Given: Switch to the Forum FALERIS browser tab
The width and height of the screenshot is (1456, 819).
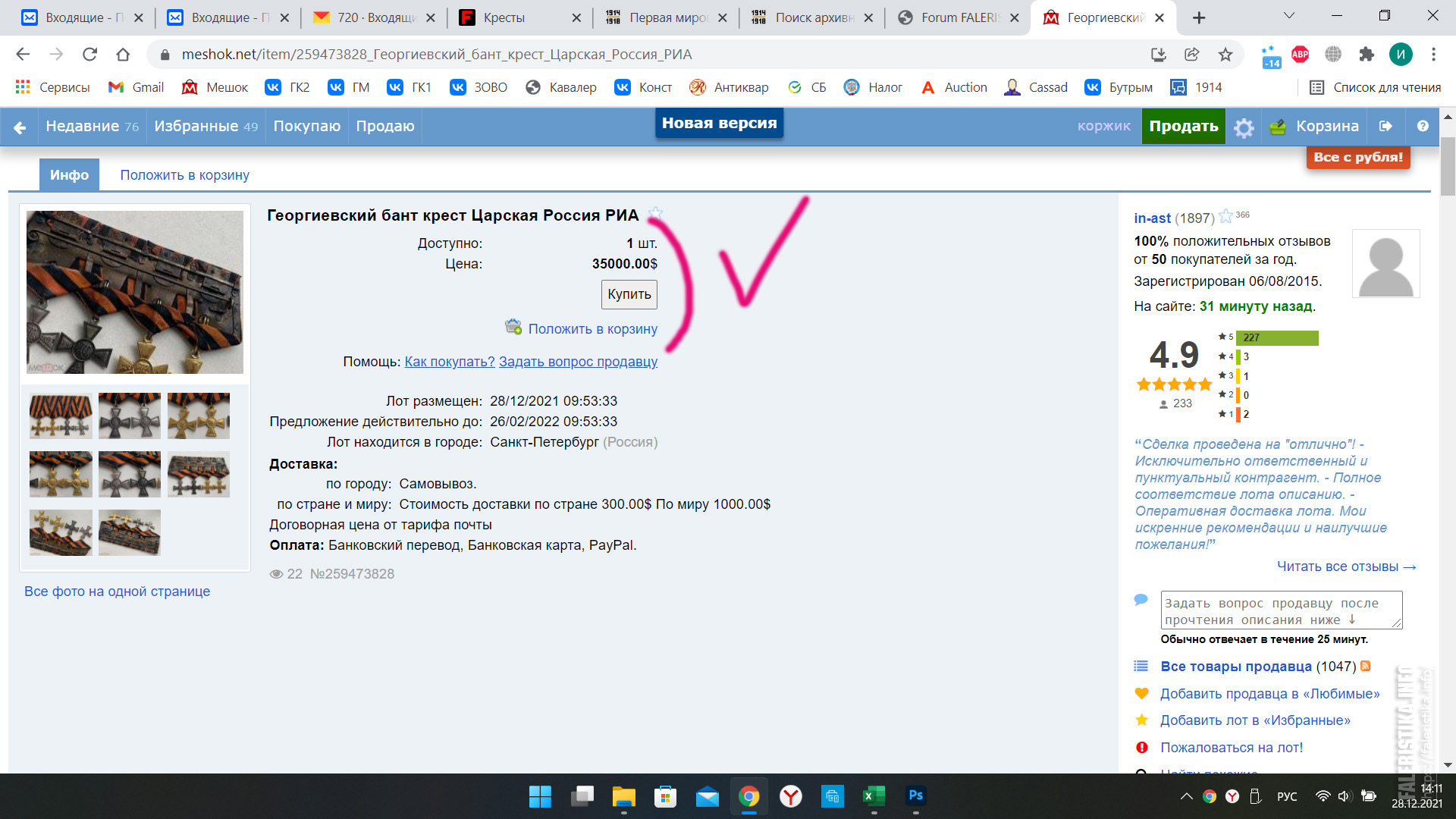Looking at the screenshot, I should coord(959,17).
